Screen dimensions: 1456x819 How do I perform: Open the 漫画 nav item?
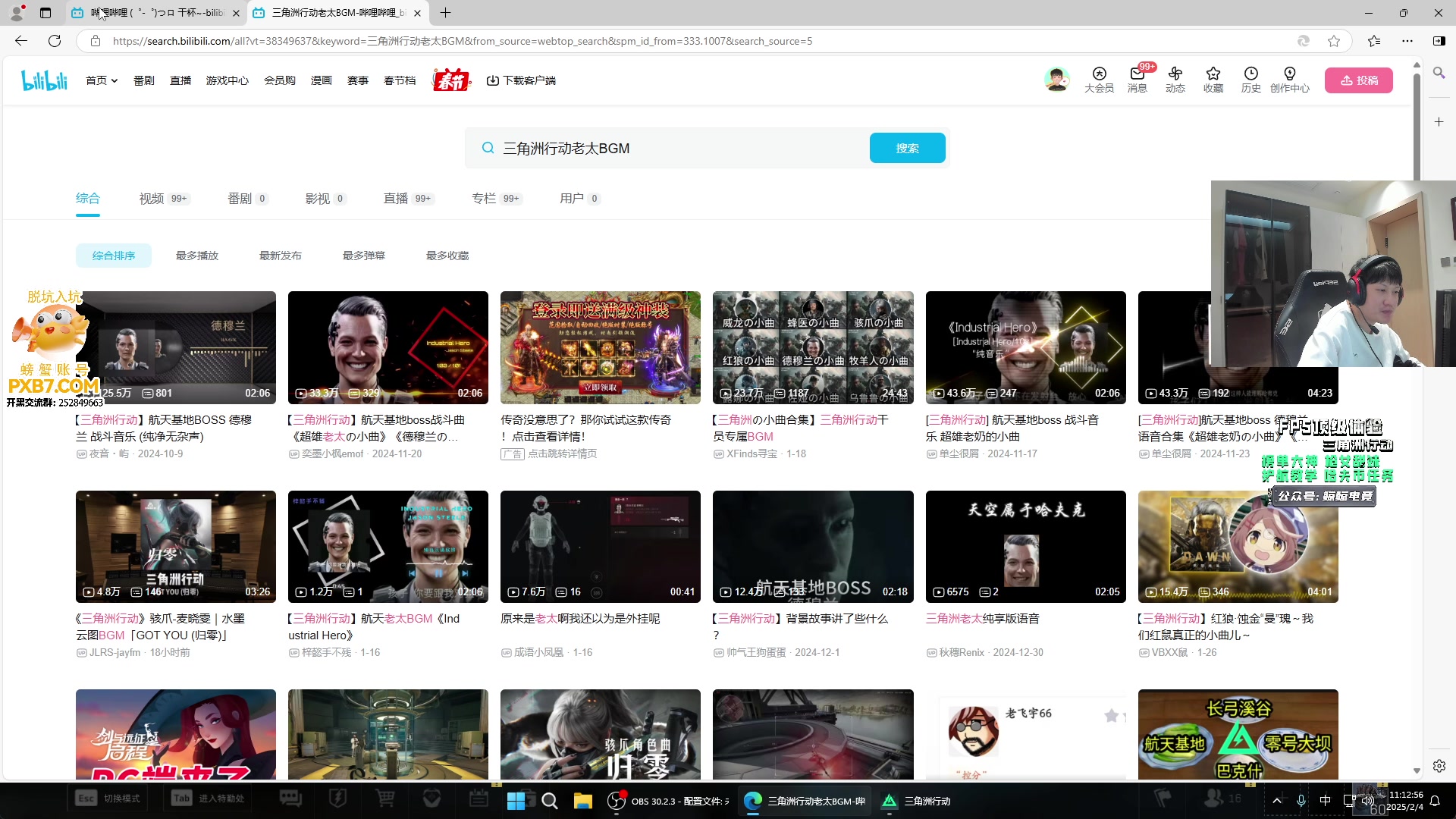pyautogui.click(x=322, y=80)
